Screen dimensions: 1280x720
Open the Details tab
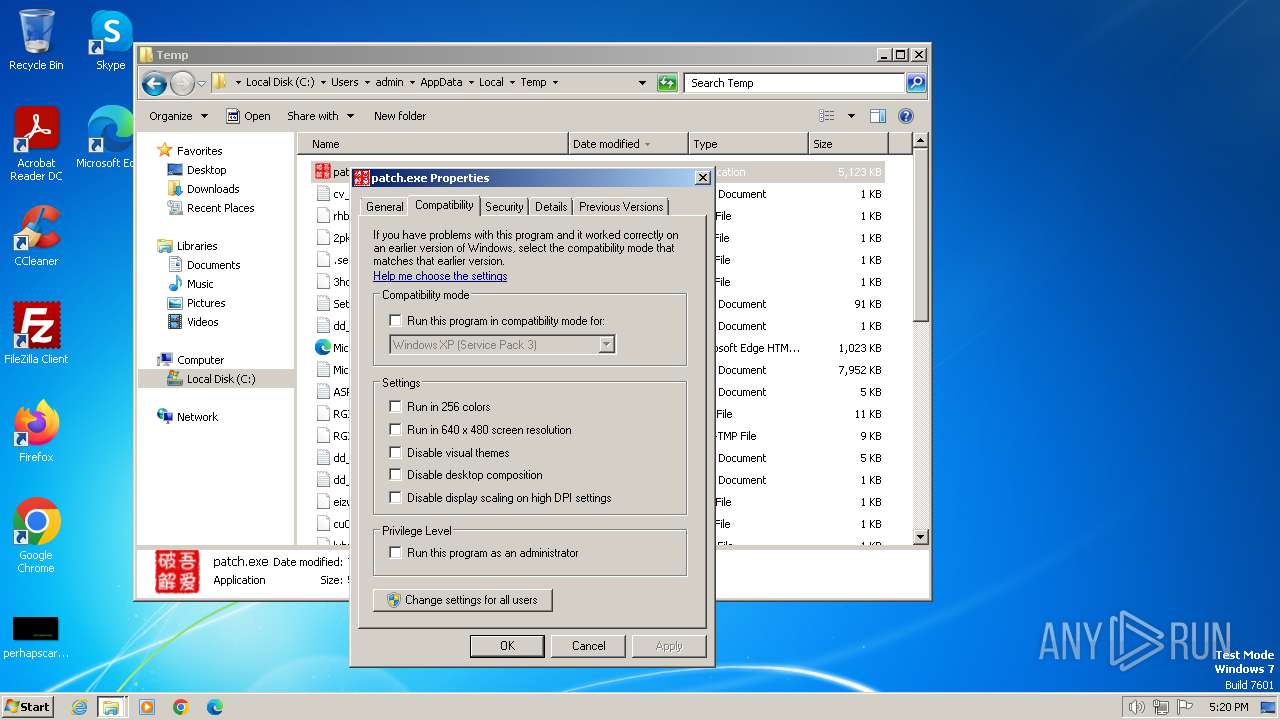pos(550,207)
